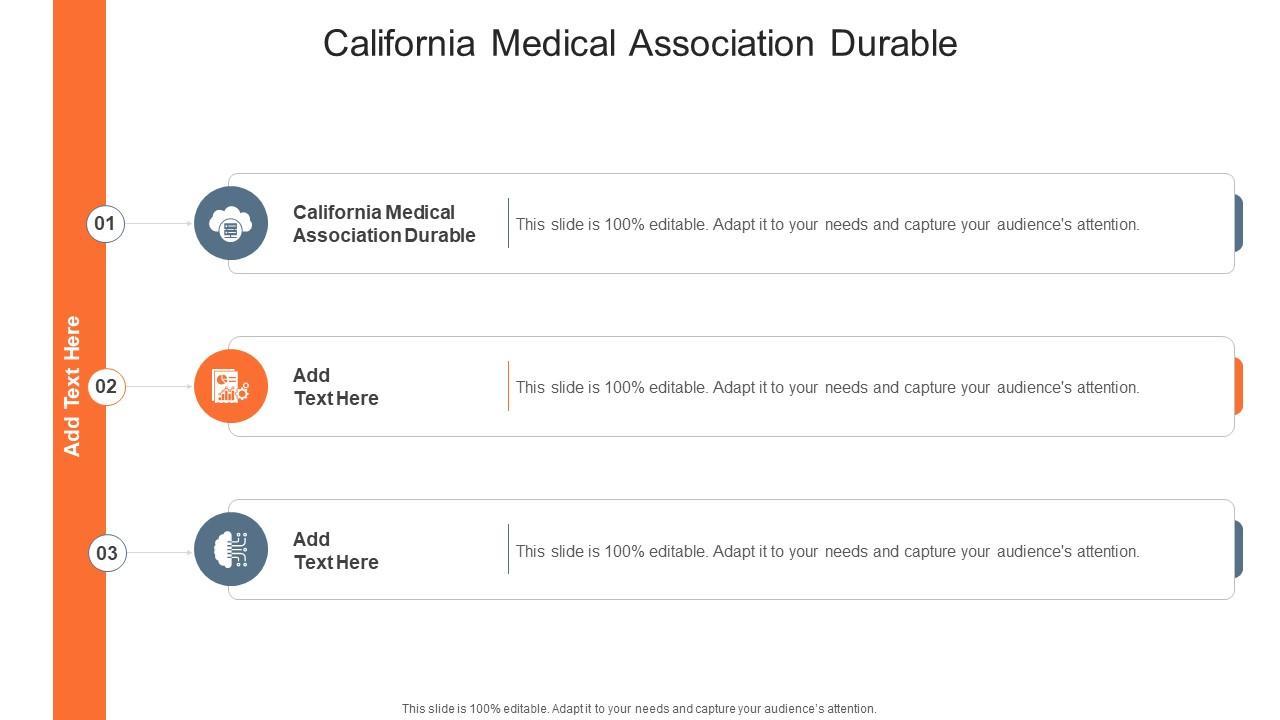The image size is (1280, 720).
Task: Click Add Text Here heading in row 03
Action: pos(336,551)
